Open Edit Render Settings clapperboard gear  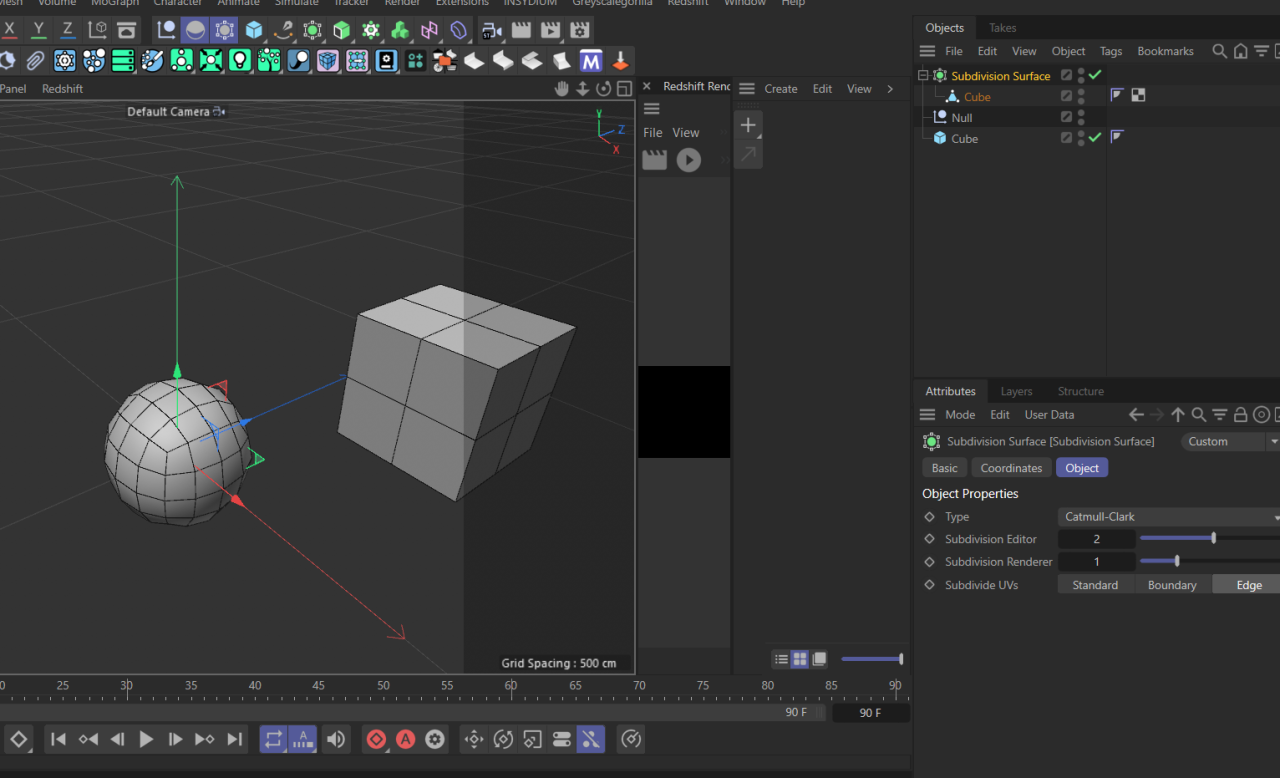pyautogui.click(x=579, y=30)
